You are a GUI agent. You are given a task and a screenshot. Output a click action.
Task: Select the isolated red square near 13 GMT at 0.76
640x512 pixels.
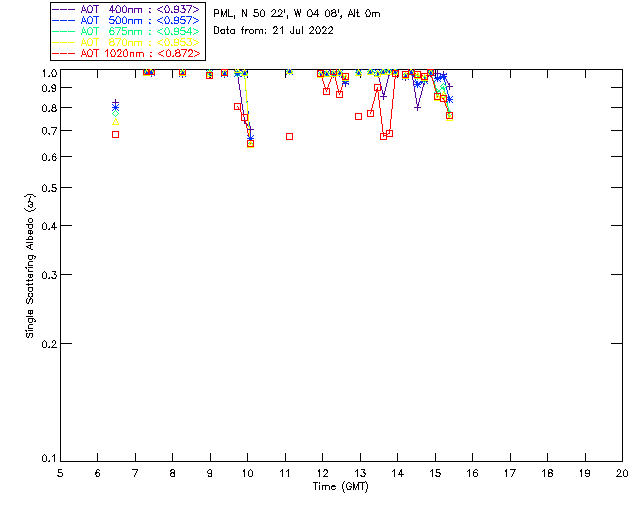coord(358,117)
